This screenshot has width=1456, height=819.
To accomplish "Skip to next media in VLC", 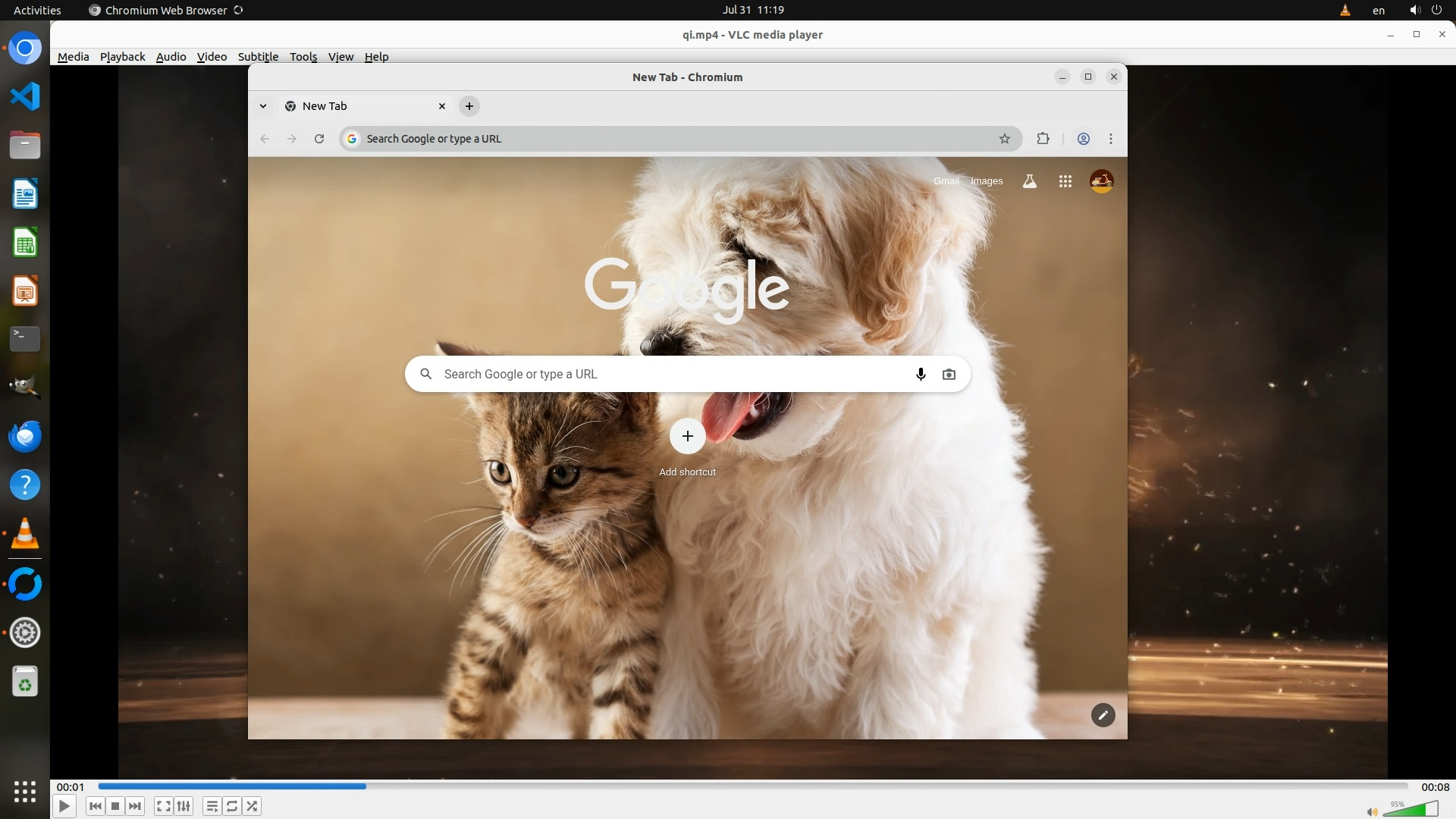I will point(135,806).
